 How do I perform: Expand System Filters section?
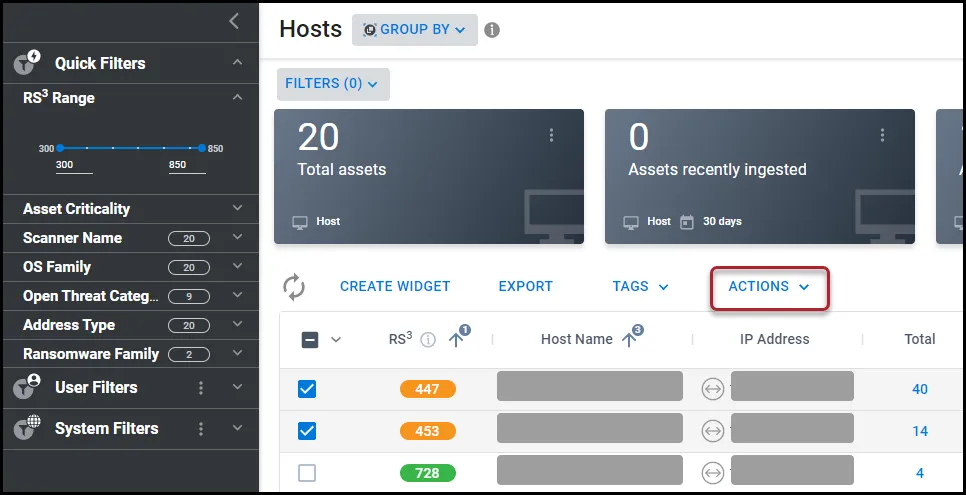point(237,428)
